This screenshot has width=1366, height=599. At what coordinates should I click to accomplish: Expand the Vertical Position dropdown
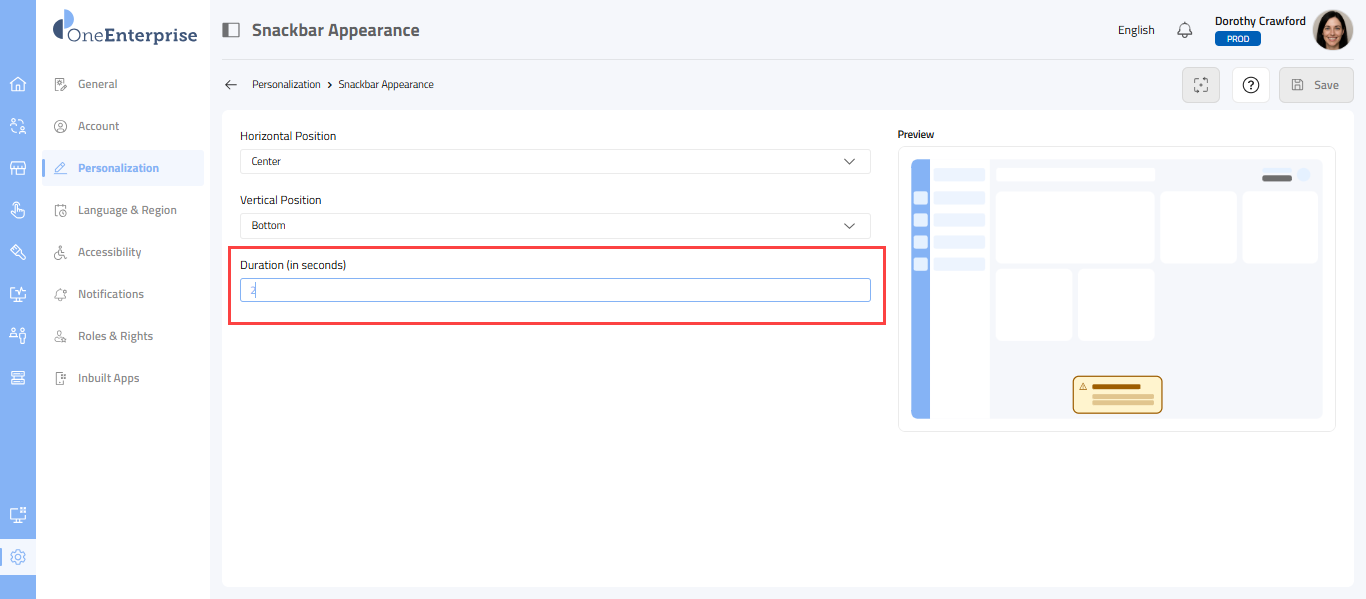555,226
